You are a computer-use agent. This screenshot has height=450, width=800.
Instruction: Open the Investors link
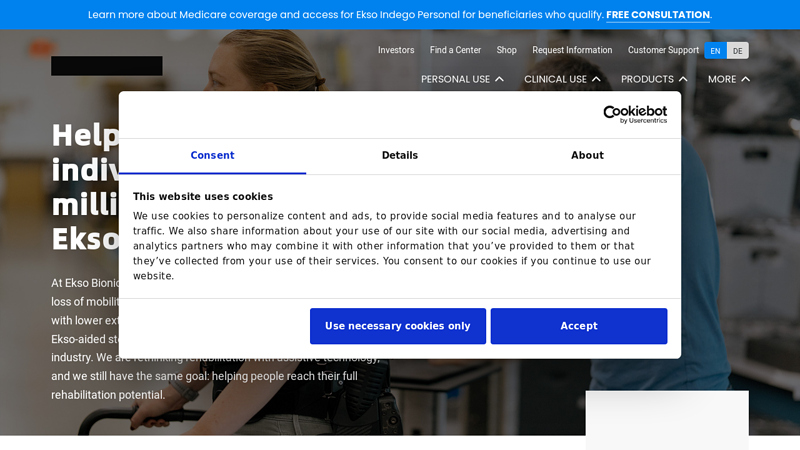396,50
